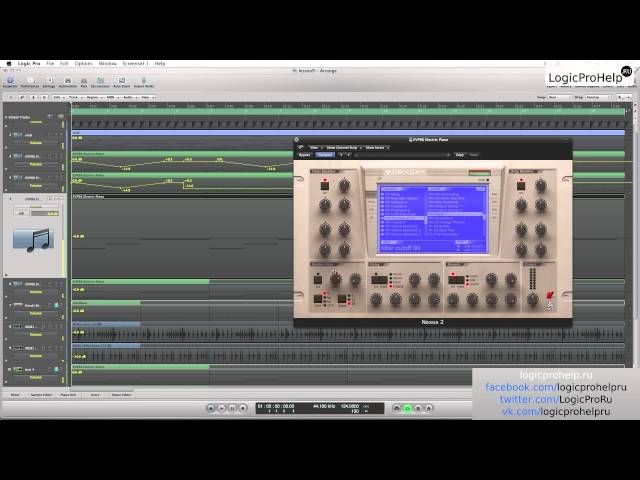640x480 pixels.
Task: Click the transport button right of cycle
Action: 418,408
